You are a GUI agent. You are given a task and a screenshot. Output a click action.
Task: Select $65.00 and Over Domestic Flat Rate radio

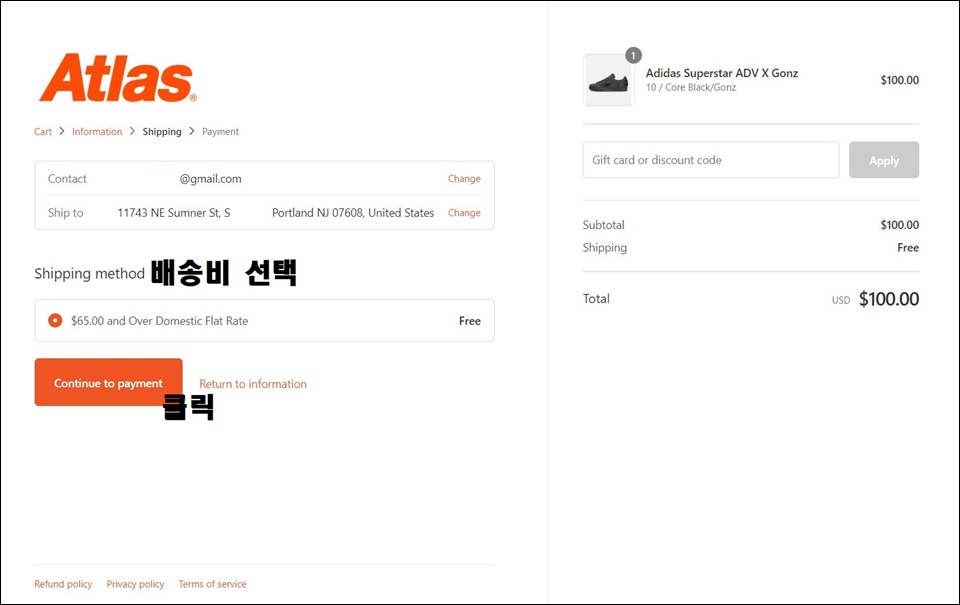(x=55, y=320)
